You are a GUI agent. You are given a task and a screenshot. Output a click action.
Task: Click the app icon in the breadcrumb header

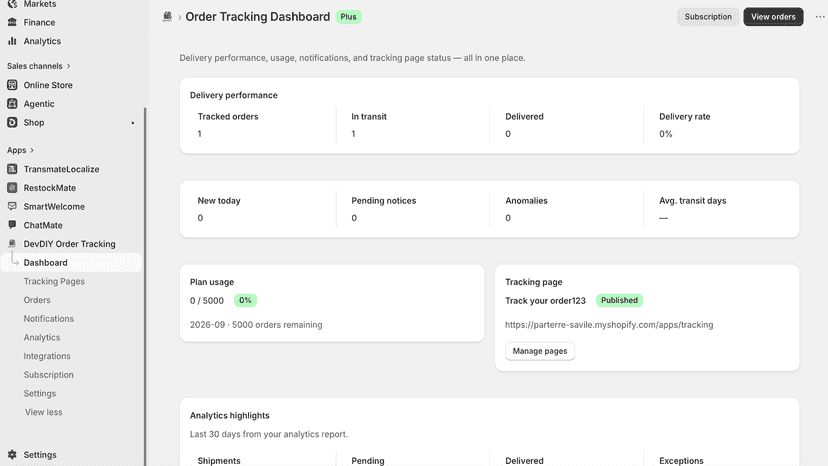pos(167,16)
